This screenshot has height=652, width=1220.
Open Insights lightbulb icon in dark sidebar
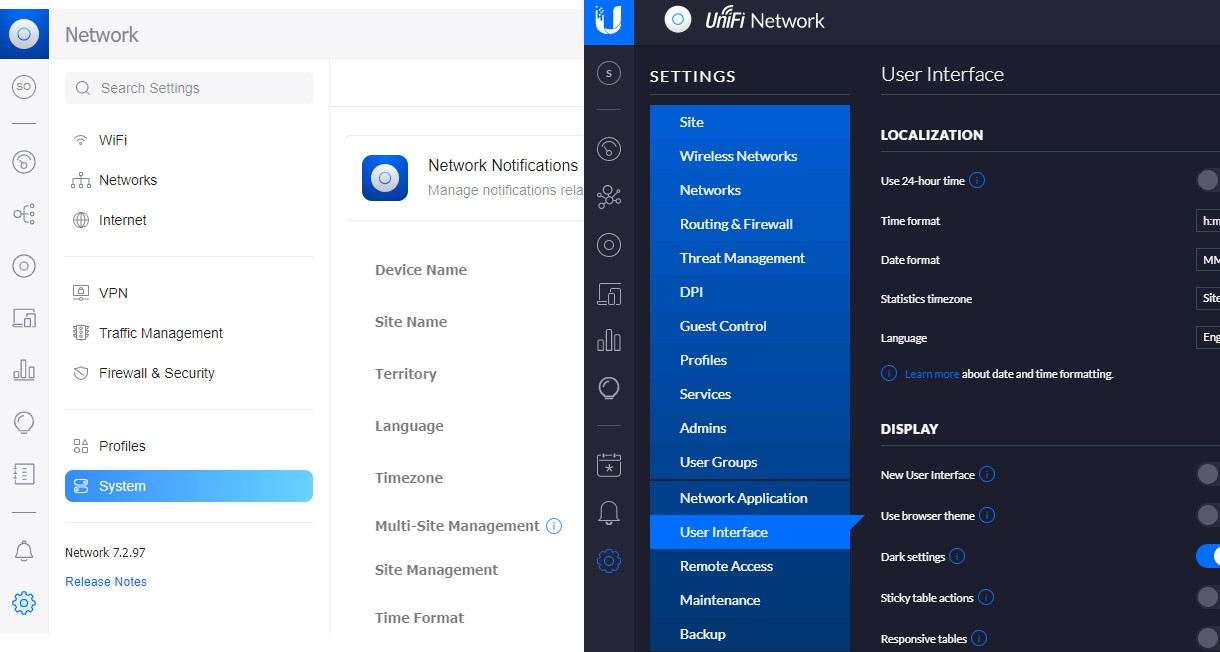tap(609, 389)
